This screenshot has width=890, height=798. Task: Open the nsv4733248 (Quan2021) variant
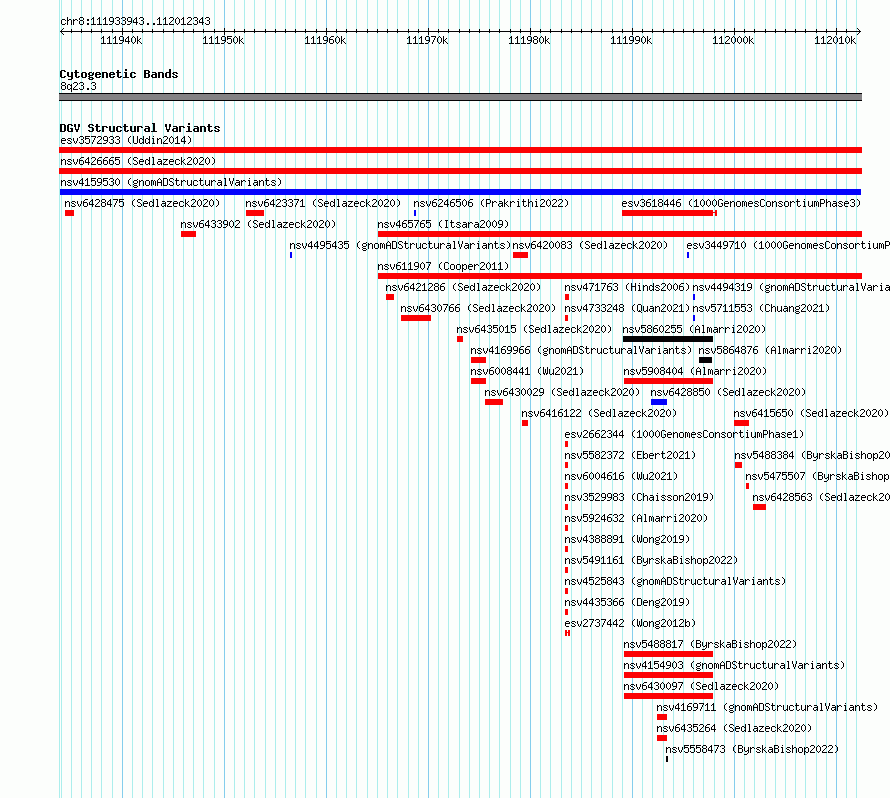point(627,308)
